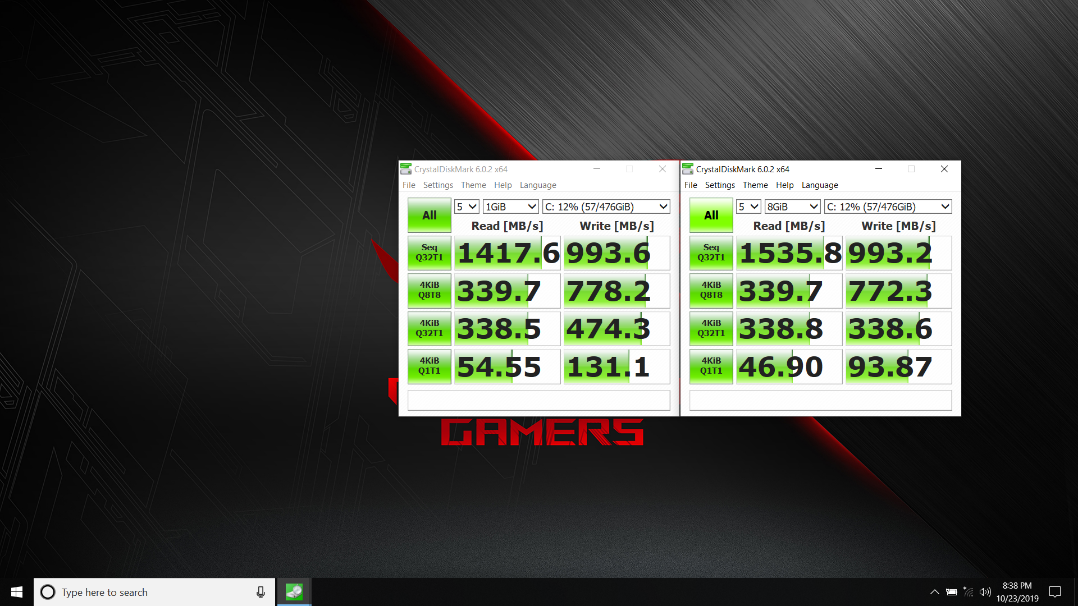Close the left CrystalDiskMark window
This screenshot has width=1078, height=606.
662,169
